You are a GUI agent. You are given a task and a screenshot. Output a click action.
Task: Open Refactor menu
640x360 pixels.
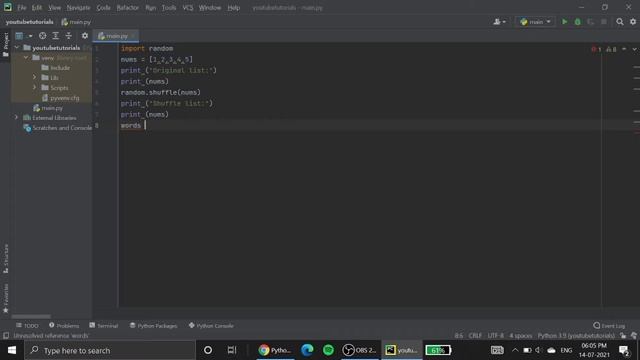[x=128, y=8]
